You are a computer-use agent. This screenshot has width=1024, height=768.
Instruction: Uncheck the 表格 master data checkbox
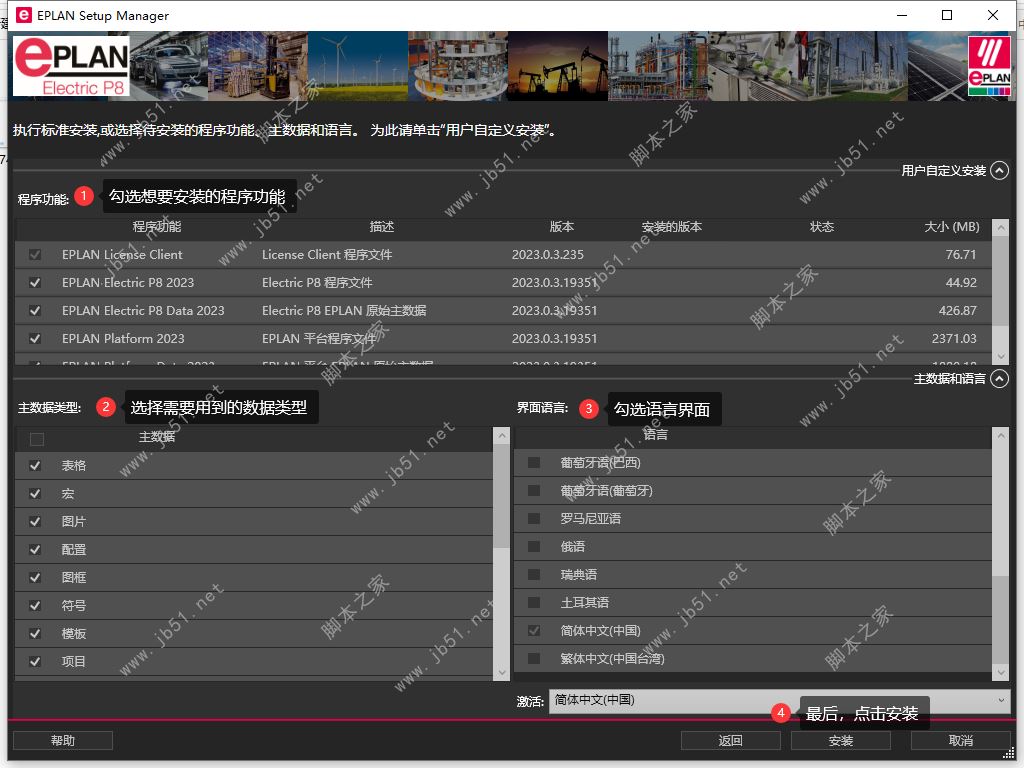(35, 466)
